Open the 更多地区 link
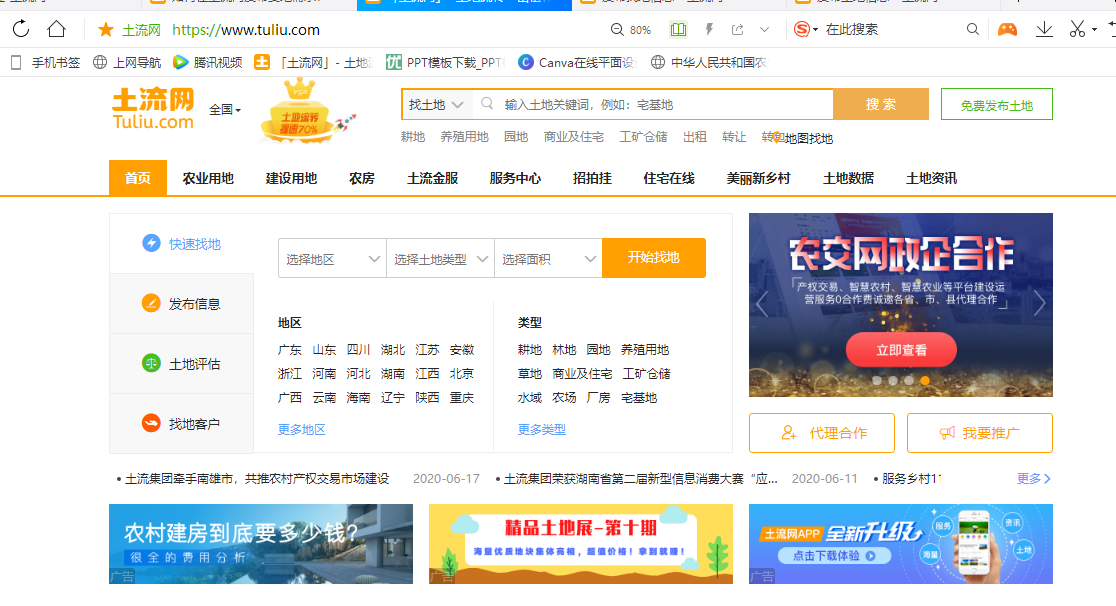This screenshot has height=606, width=1116. pos(302,429)
